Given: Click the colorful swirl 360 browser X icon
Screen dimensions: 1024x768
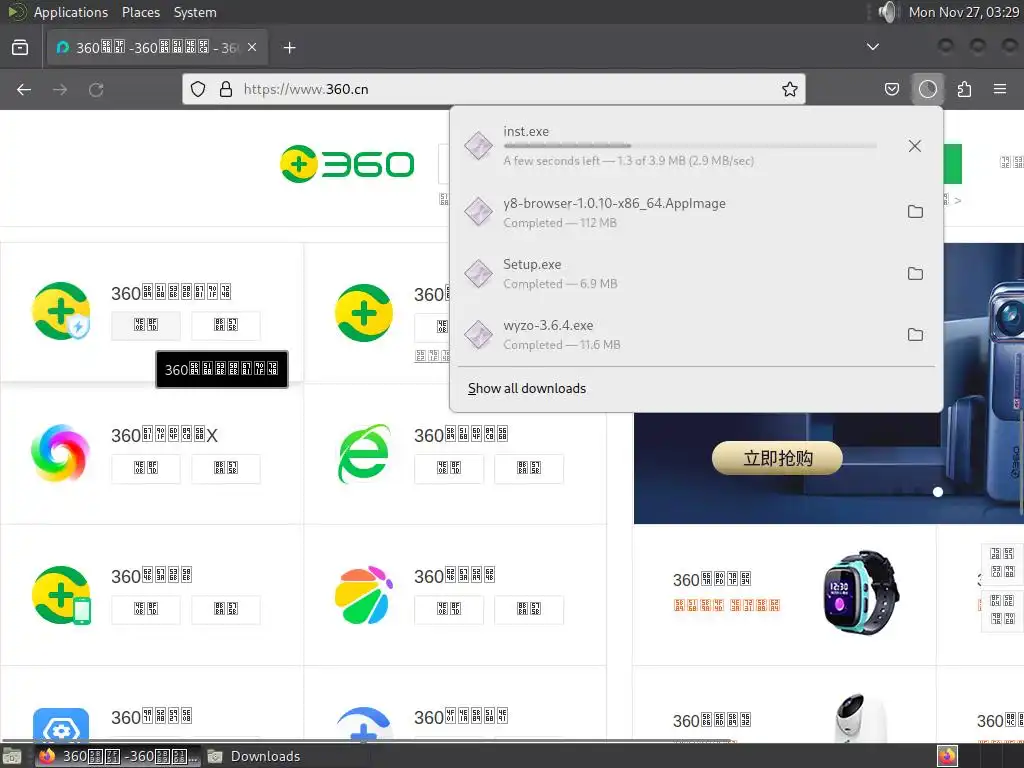Looking at the screenshot, I should tap(60, 453).
